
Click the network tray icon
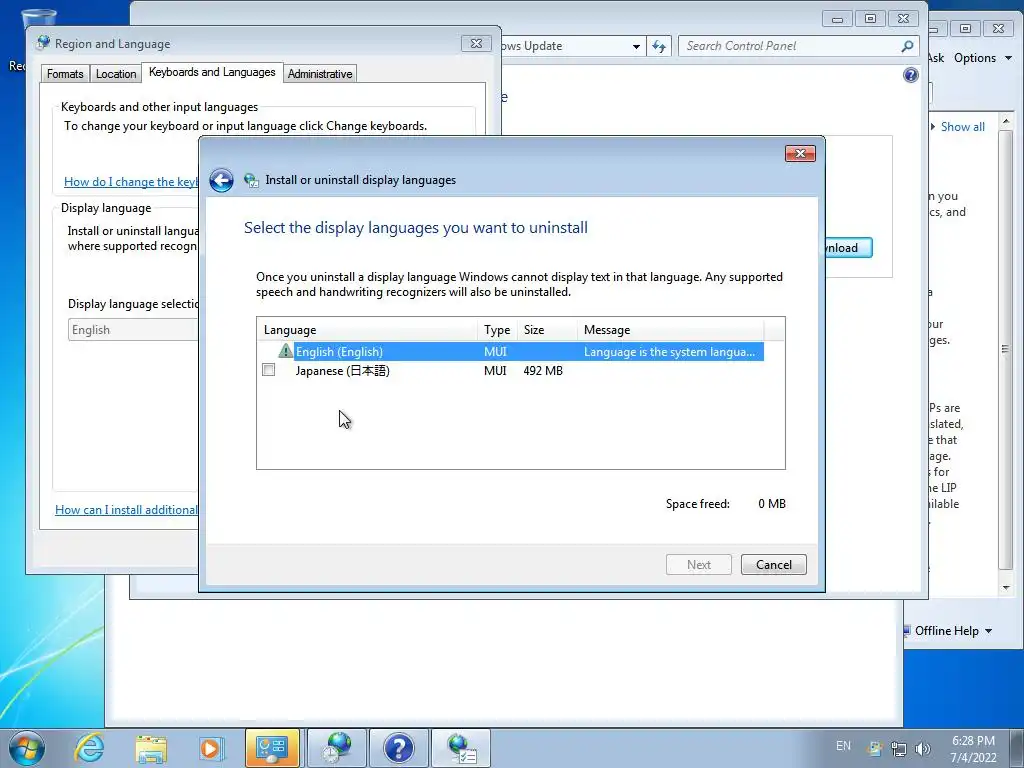coord(899,748)
